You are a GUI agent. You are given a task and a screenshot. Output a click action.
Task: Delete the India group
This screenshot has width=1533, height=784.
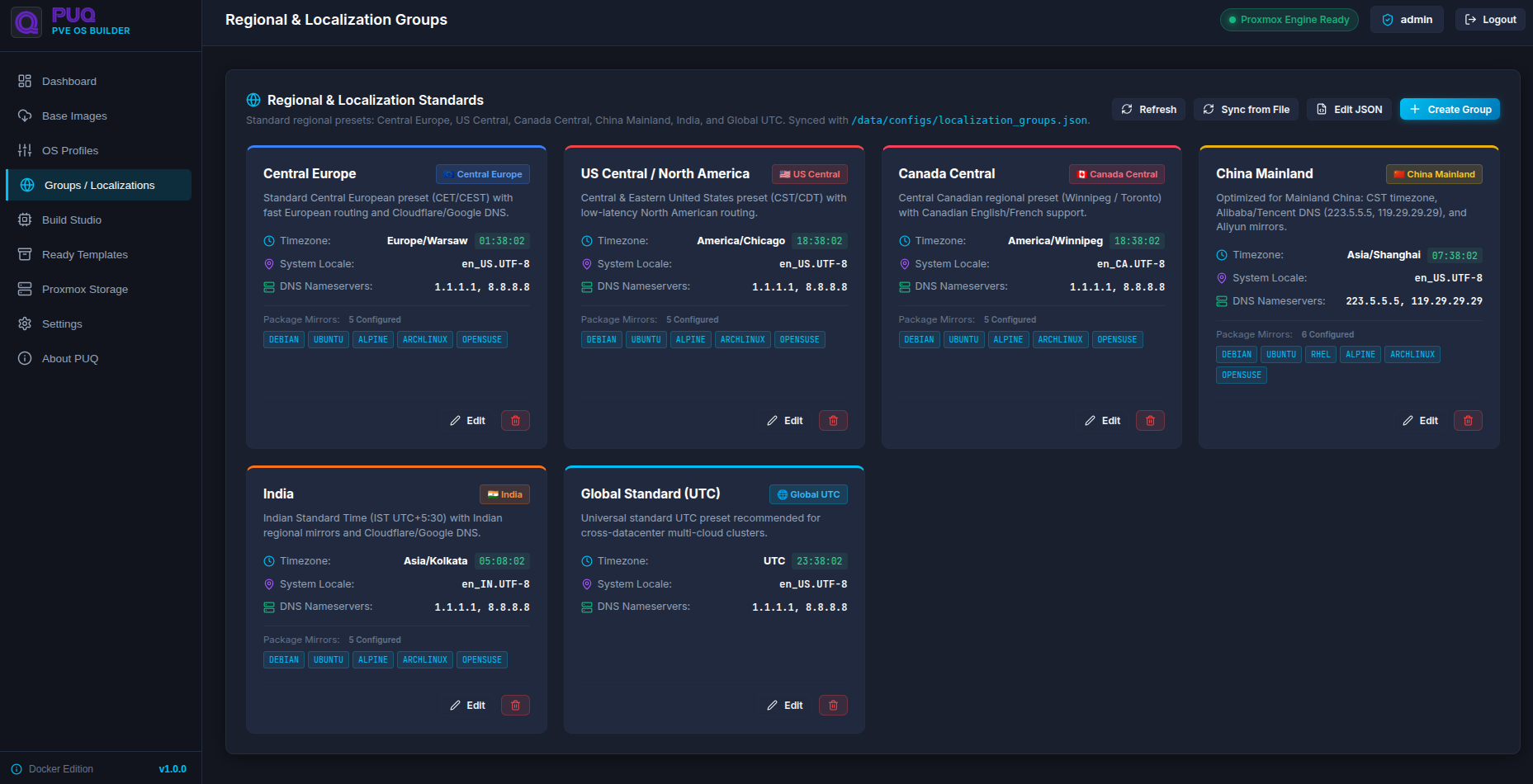(515, 706)
